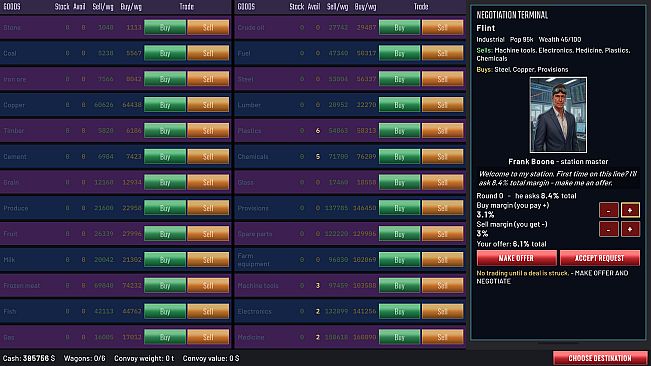
Task: Sell Machine tools
Action: point(443,285)
